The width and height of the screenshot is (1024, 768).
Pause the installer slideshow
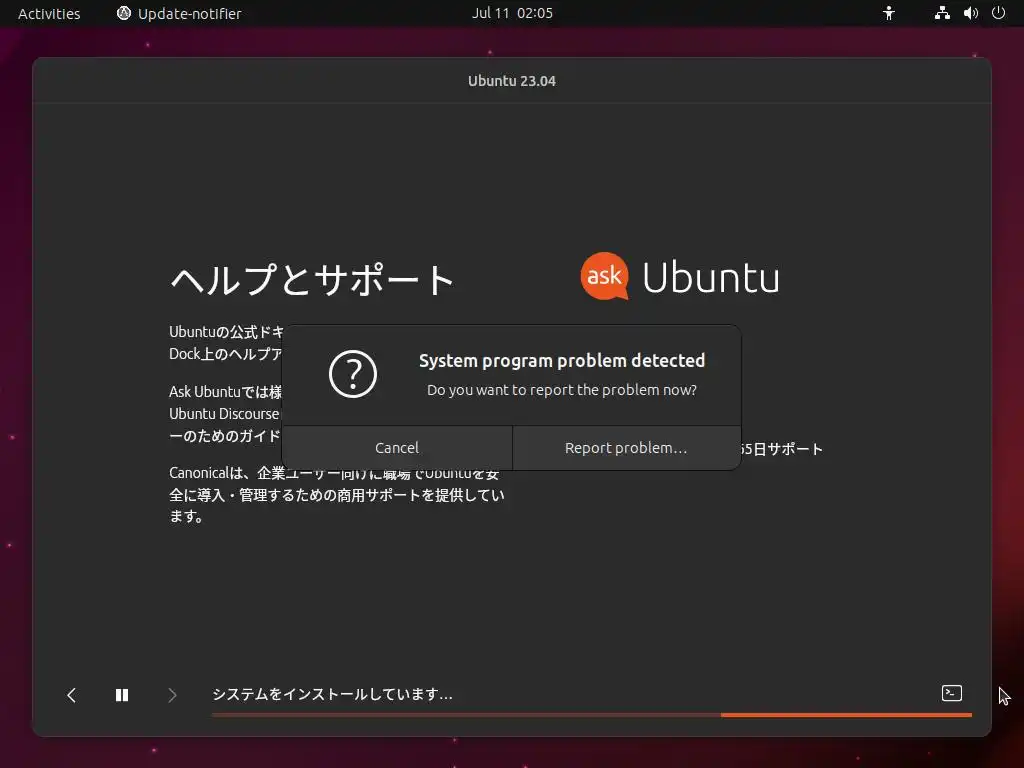click(x=122, y=695)
